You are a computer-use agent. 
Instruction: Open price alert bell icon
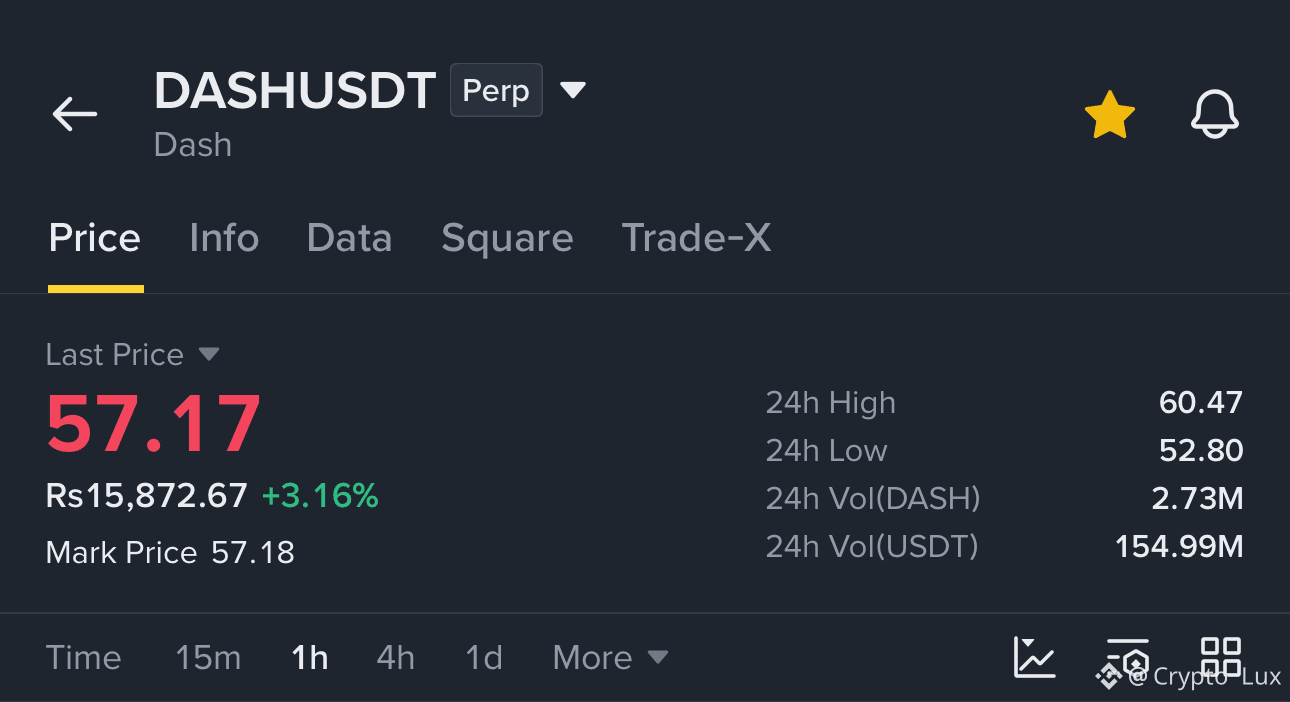pos(1215,114)
